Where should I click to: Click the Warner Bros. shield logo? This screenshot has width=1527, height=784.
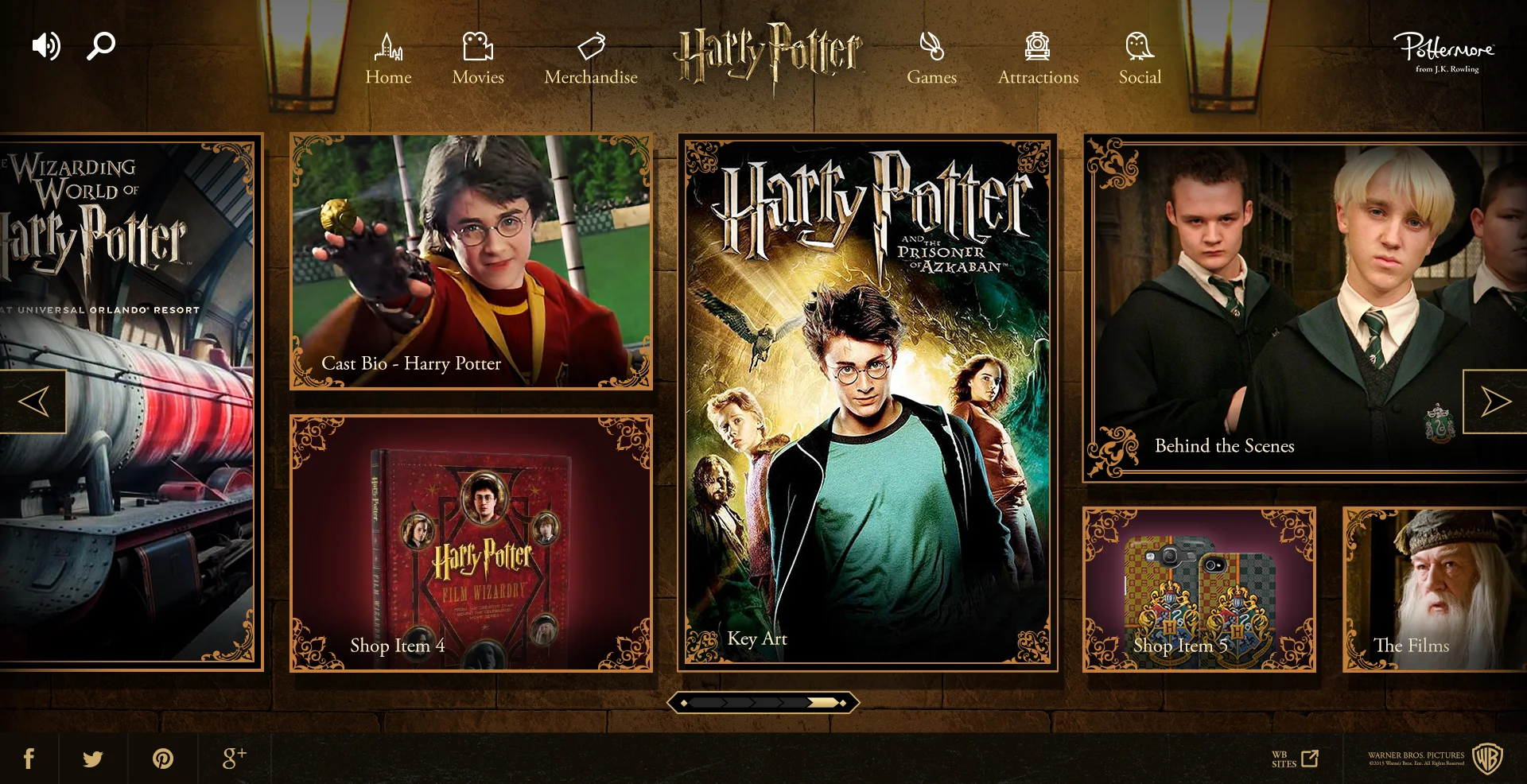[1487, 759]
